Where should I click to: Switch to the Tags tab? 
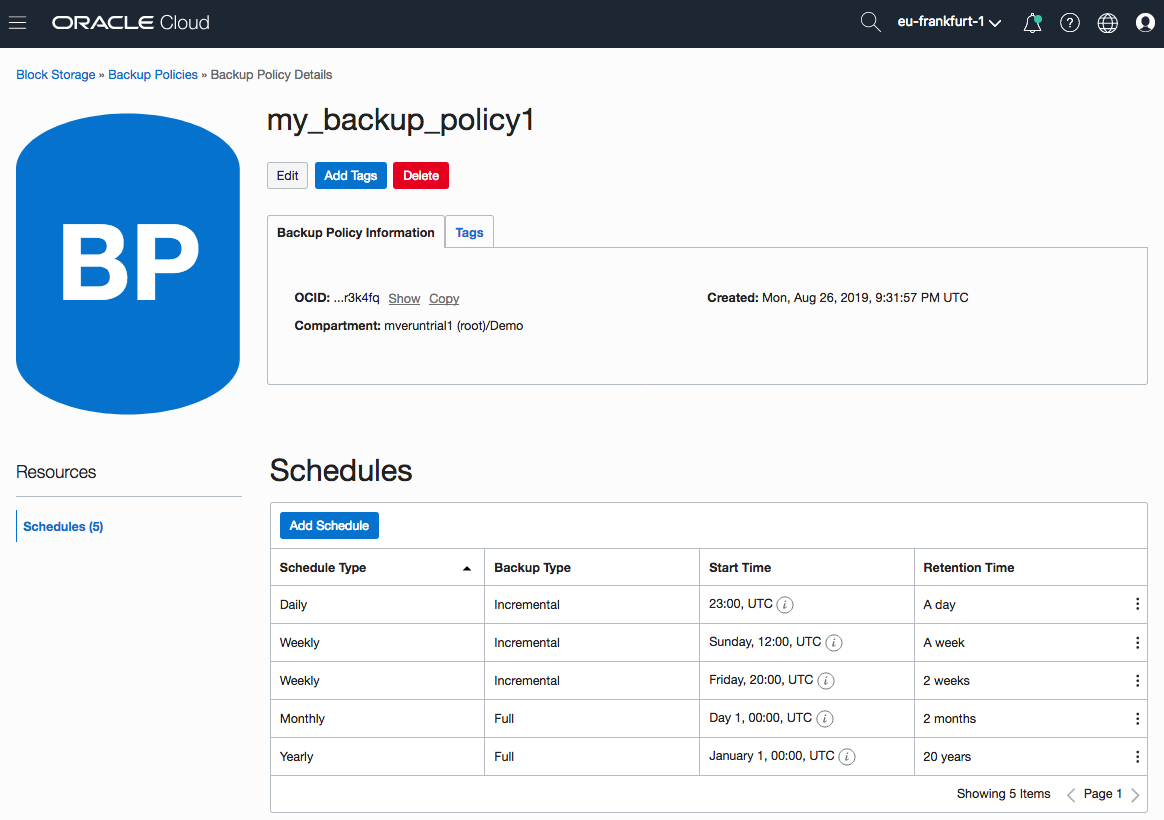(x=469, y=232)
